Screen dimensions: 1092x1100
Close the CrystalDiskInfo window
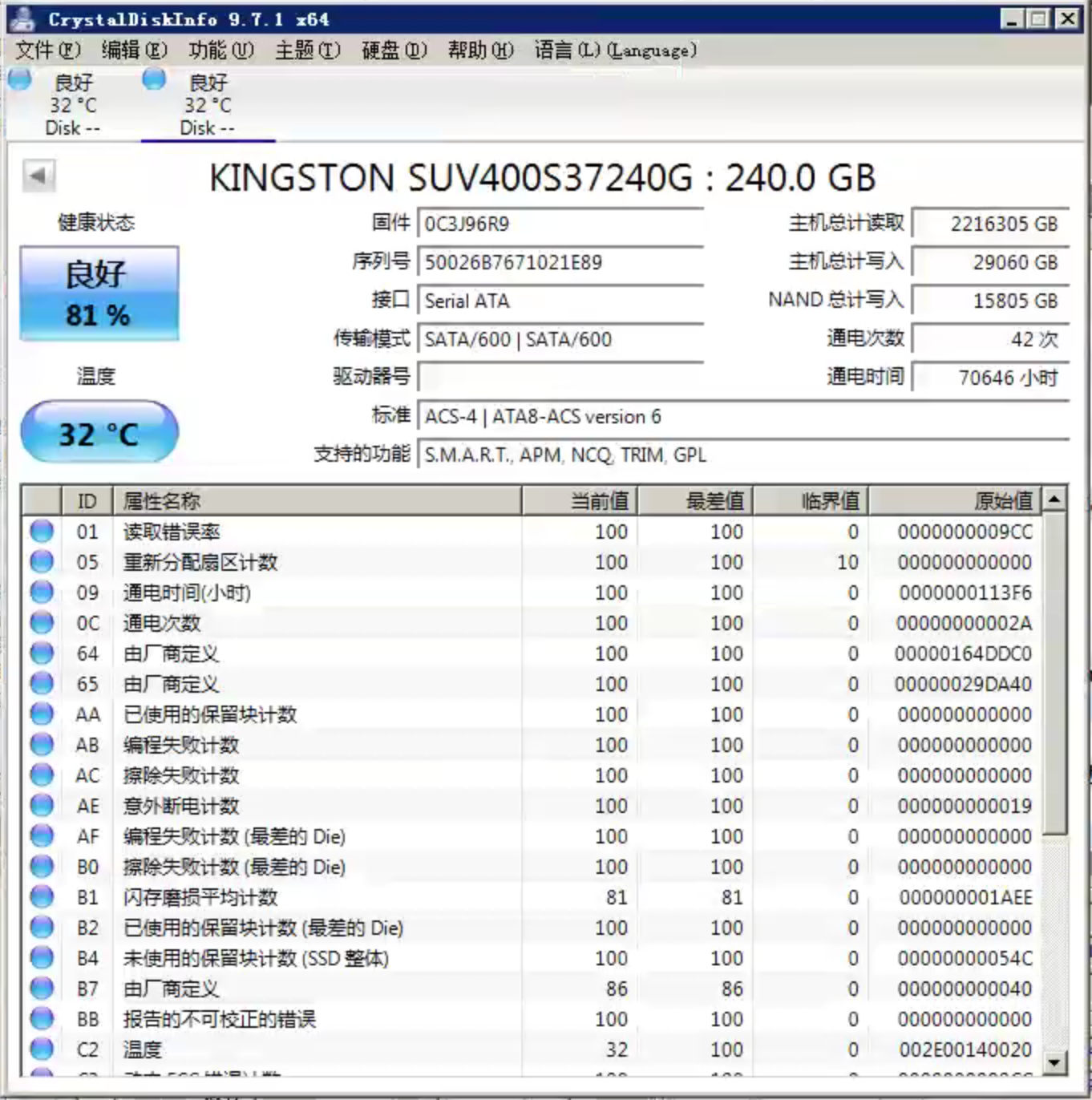click(x=1067, y=18)
